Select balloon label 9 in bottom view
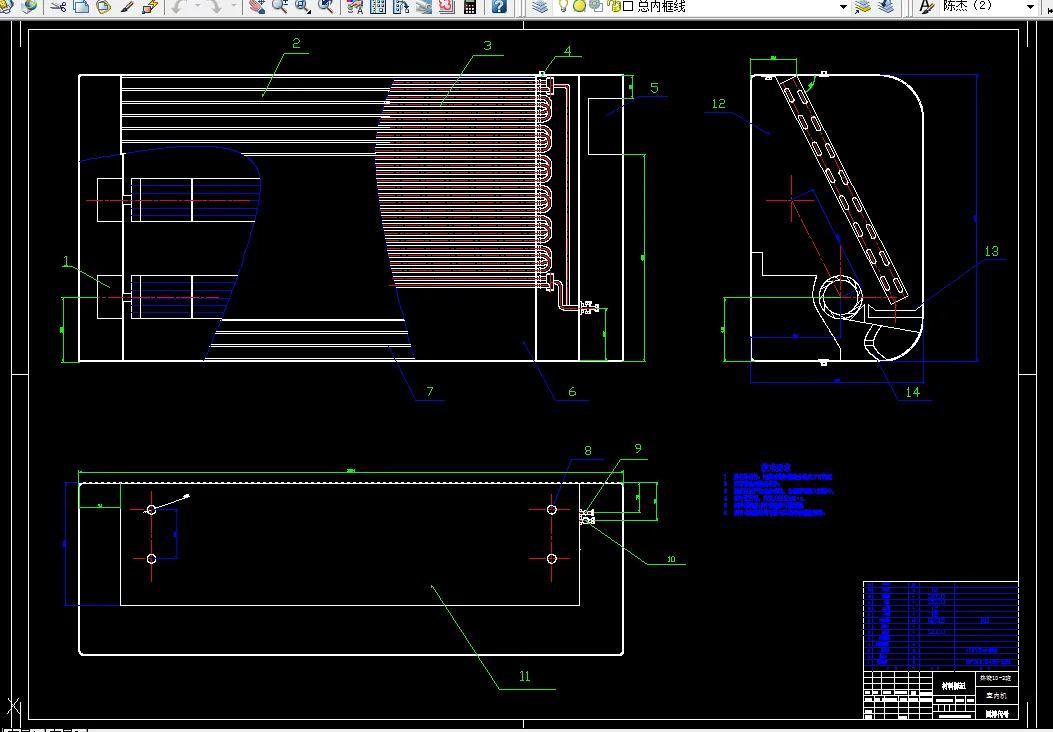Screen dimensions: 1053x732 (x=638, y=449)
